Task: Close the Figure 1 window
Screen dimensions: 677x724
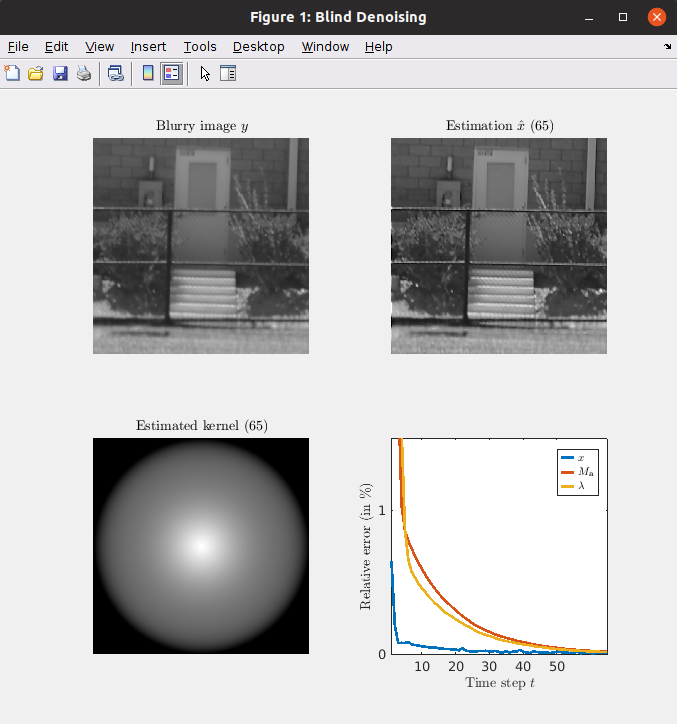Action: coord(657,17)
